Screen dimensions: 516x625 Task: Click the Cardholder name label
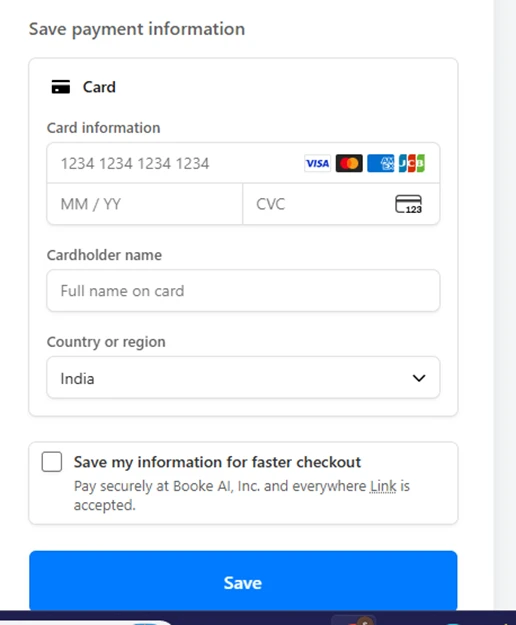point(104,255)
